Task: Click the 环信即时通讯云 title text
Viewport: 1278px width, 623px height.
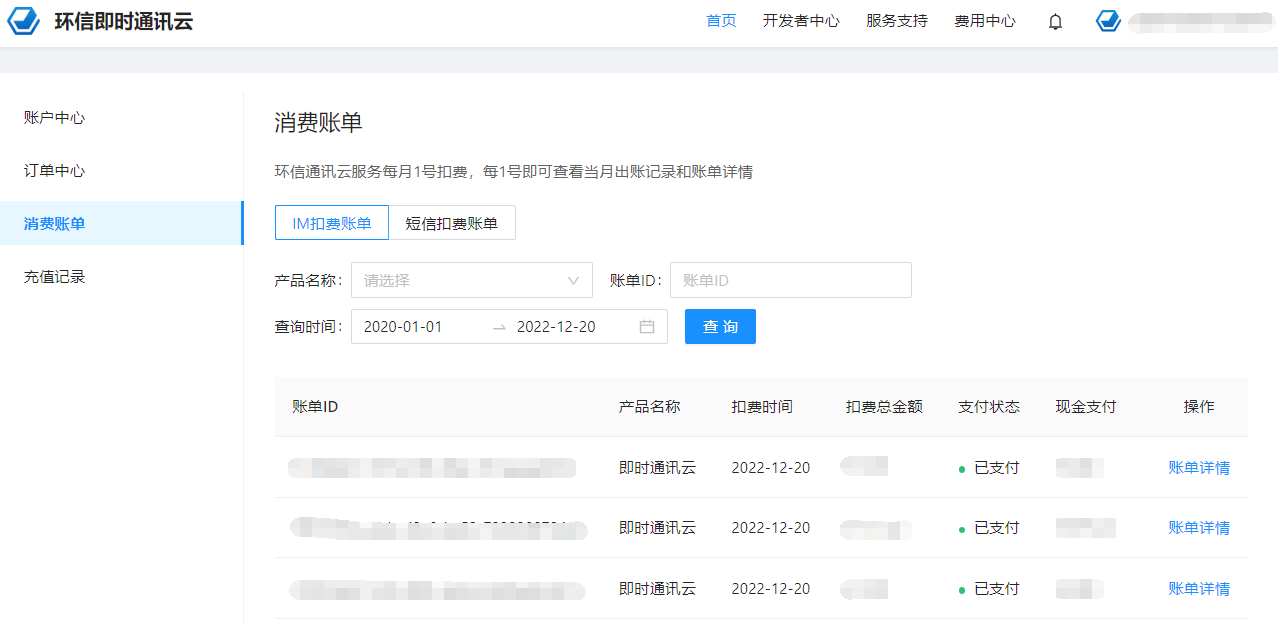Action: coord(124,21)
